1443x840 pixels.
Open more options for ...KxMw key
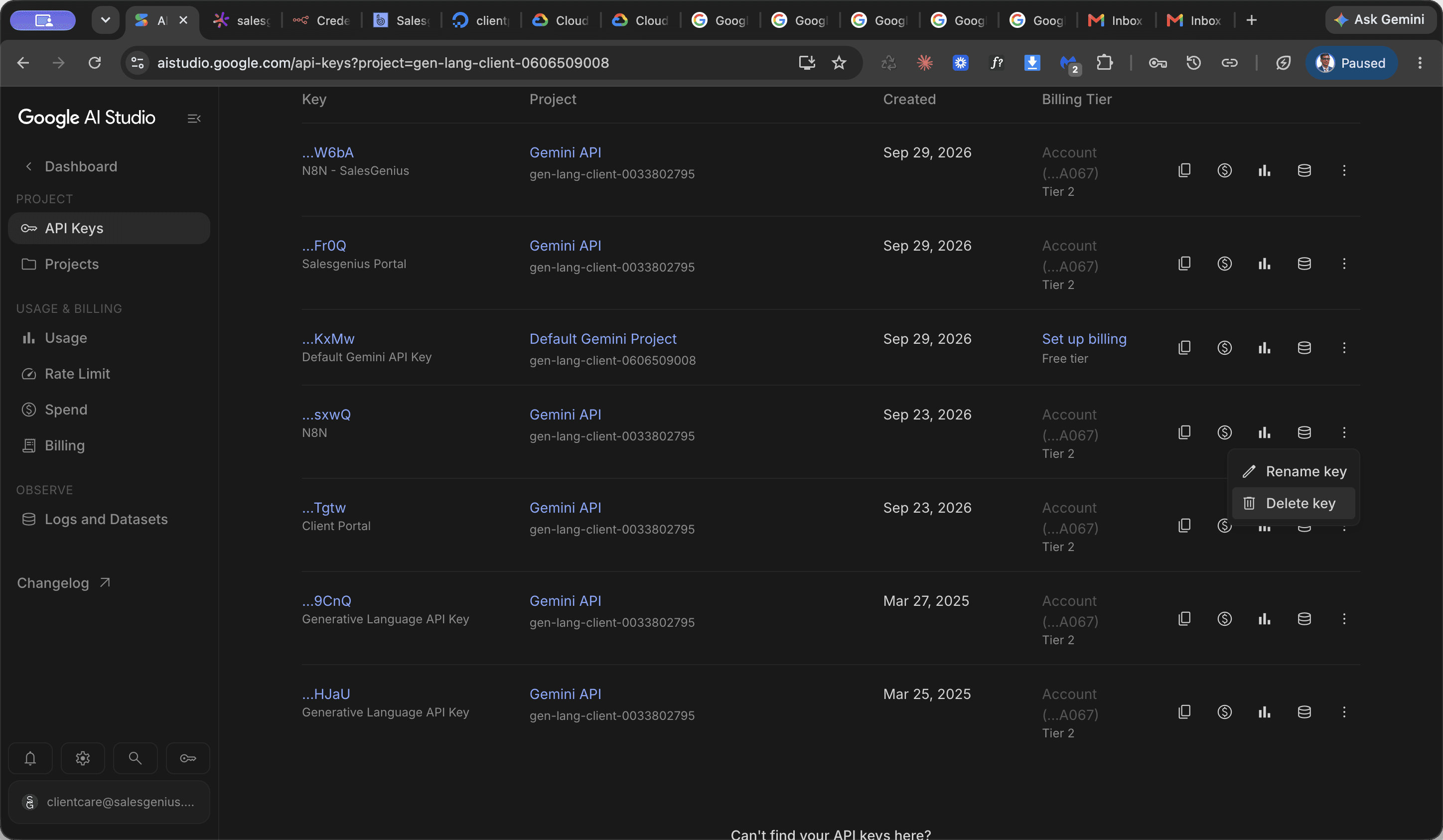1344,348
